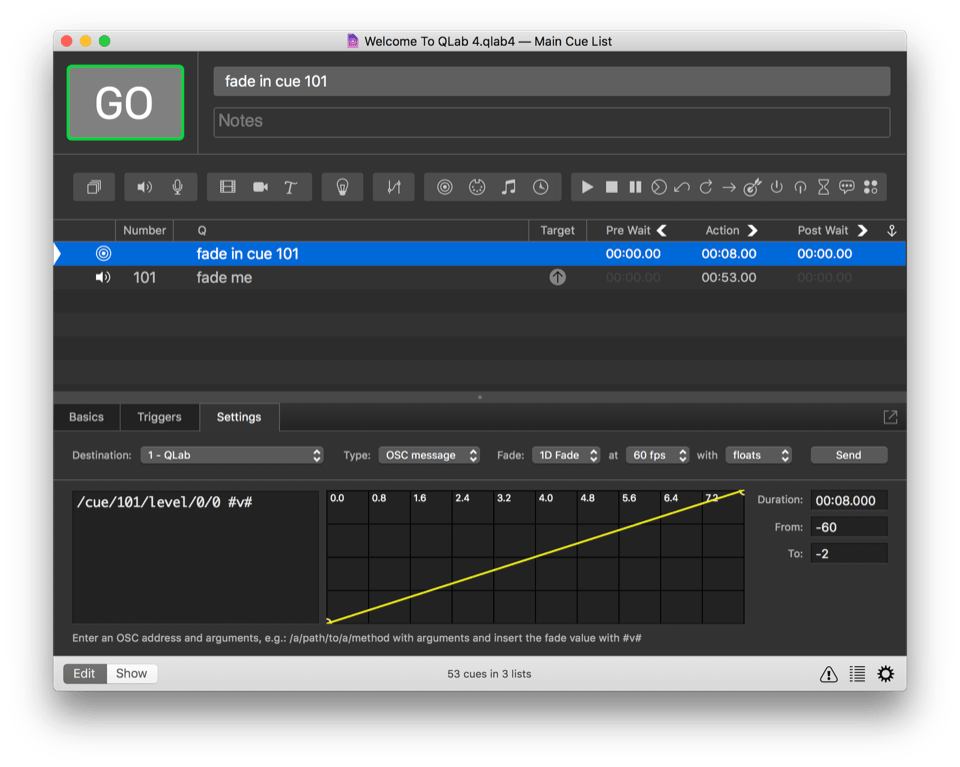Click the OSC message text area

pos(195,556)
